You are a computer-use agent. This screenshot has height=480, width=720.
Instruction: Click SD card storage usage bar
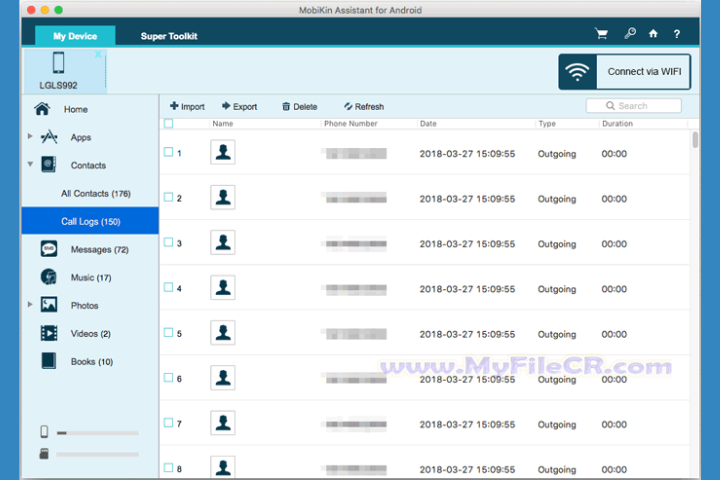(98, 454)
